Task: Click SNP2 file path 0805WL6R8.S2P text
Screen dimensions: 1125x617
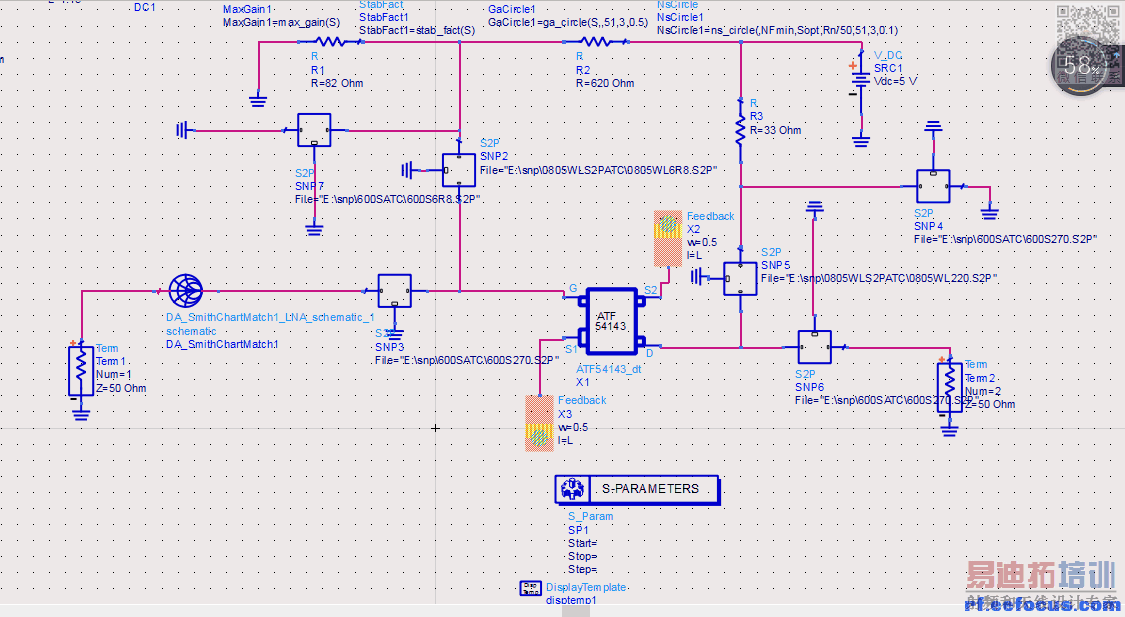Action: (x=599, y=170)
